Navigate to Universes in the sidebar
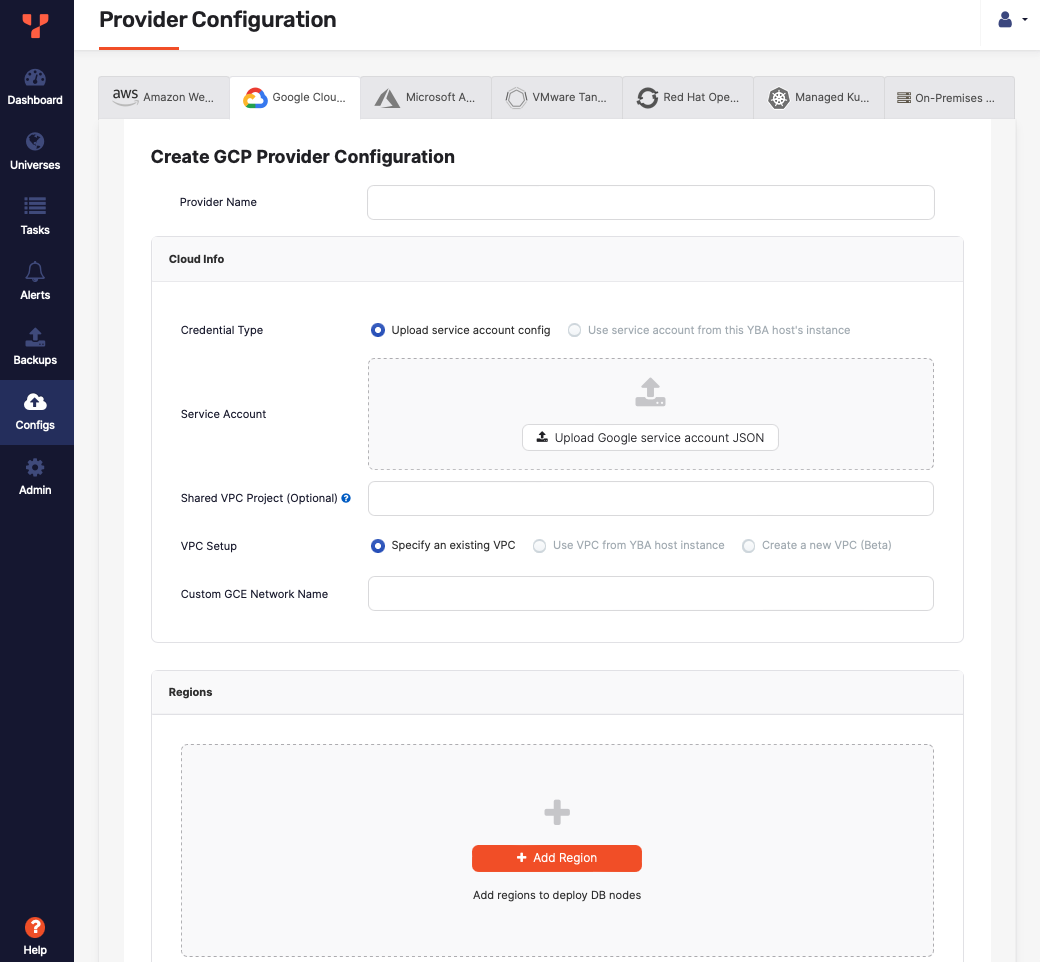This screenshot has height=962, width=1040. (x=35, y=153)
